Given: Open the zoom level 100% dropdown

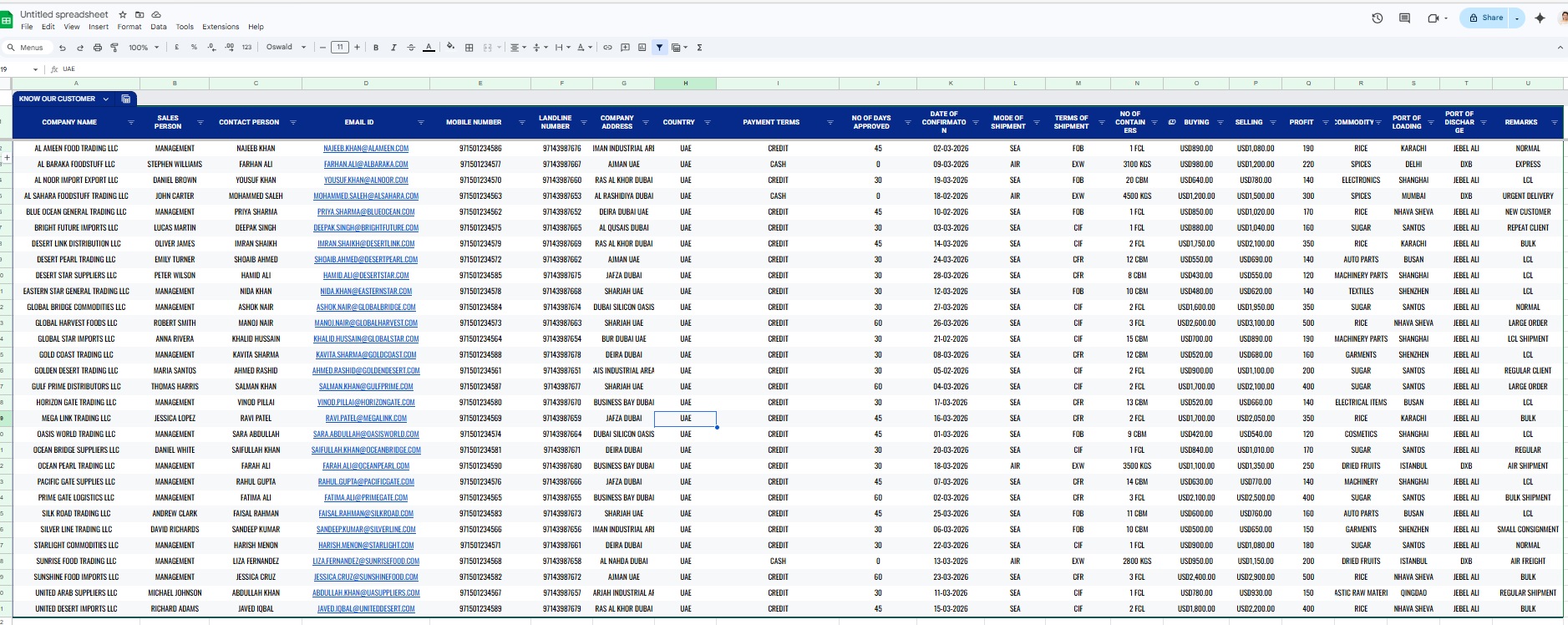Looking at the screenshot, I should click(x=144, y=48).
